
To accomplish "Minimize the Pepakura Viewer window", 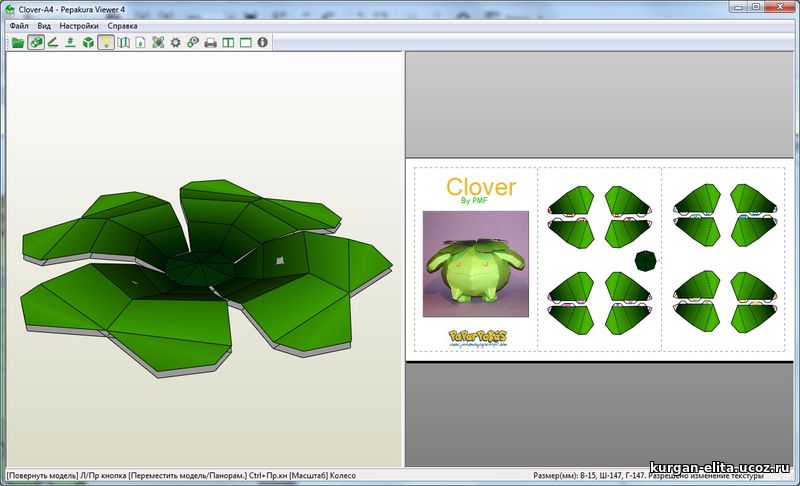I will coord(739,7).
